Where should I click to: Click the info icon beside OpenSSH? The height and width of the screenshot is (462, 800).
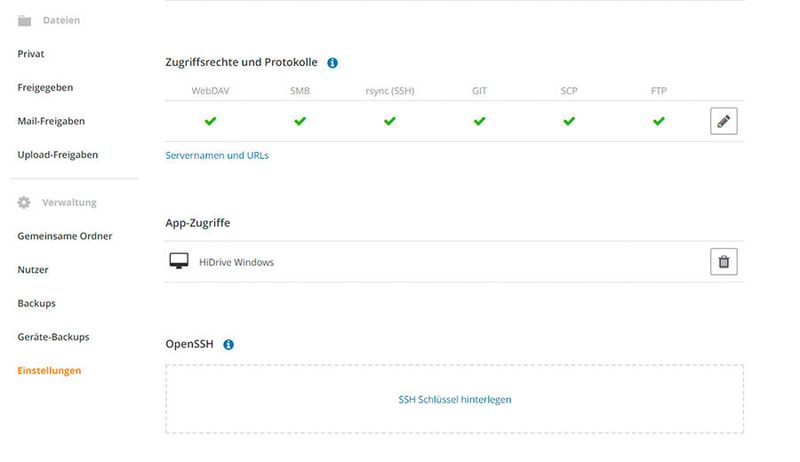coord(228,345)
